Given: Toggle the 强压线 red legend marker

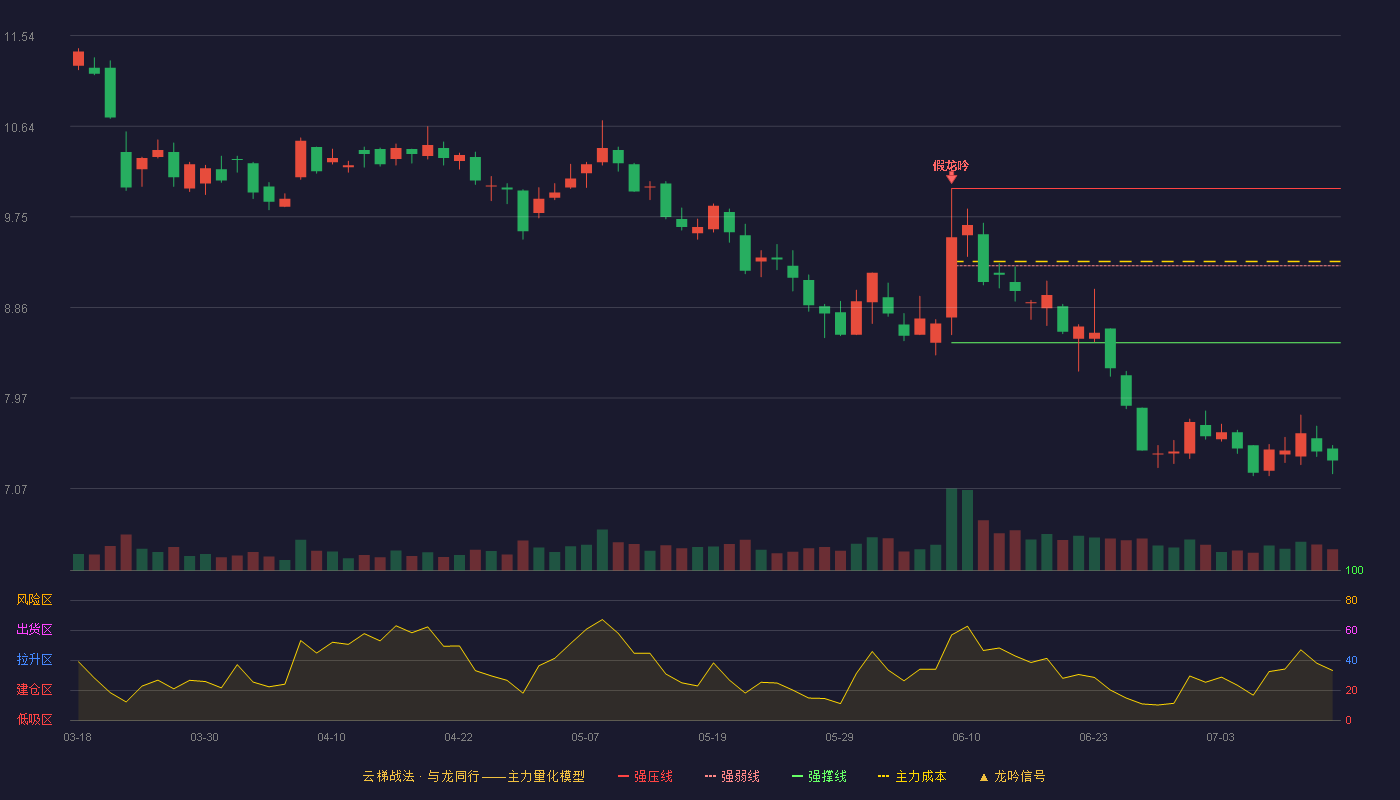Looking at the screenshot, I should click(x=624, y=776).
